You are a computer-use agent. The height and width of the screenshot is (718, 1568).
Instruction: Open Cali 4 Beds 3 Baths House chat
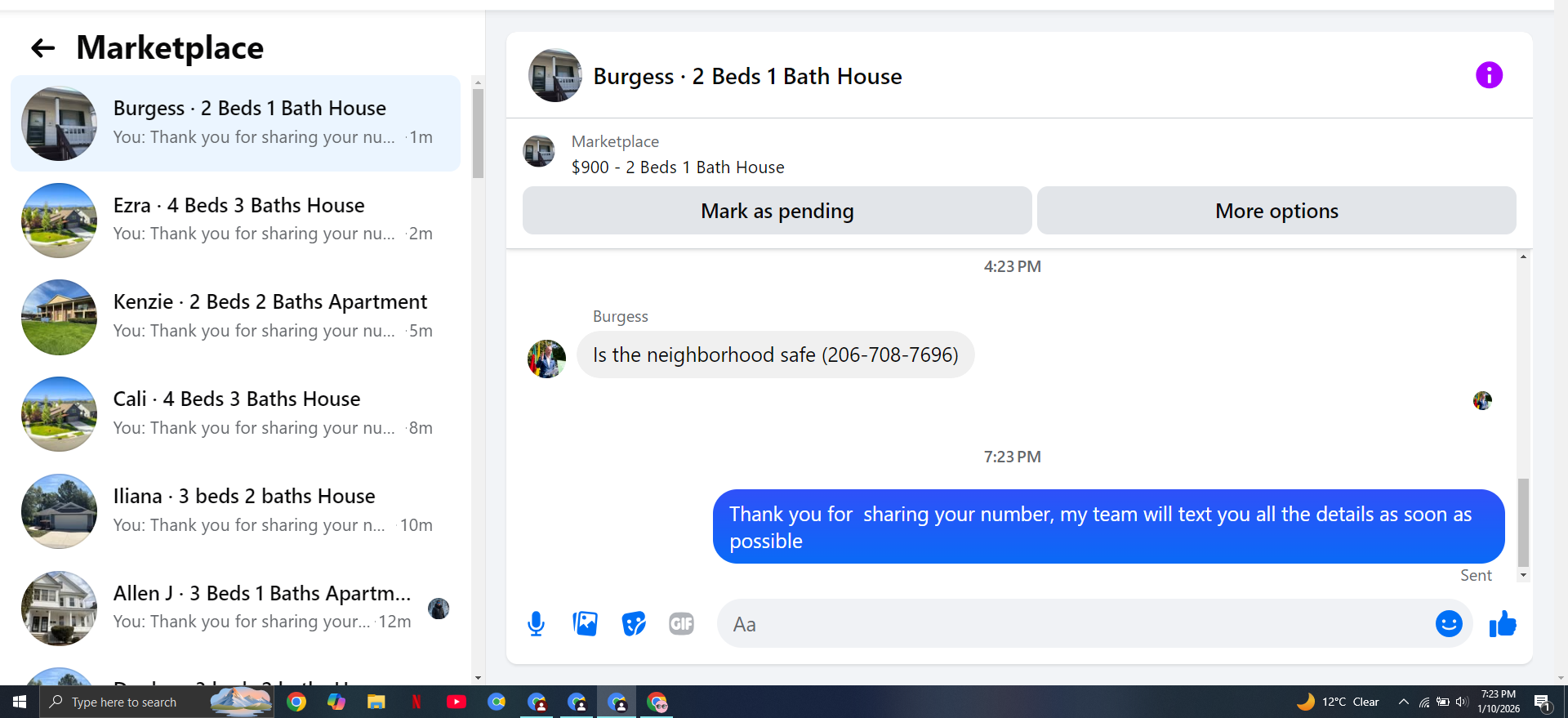coord(235,414)
